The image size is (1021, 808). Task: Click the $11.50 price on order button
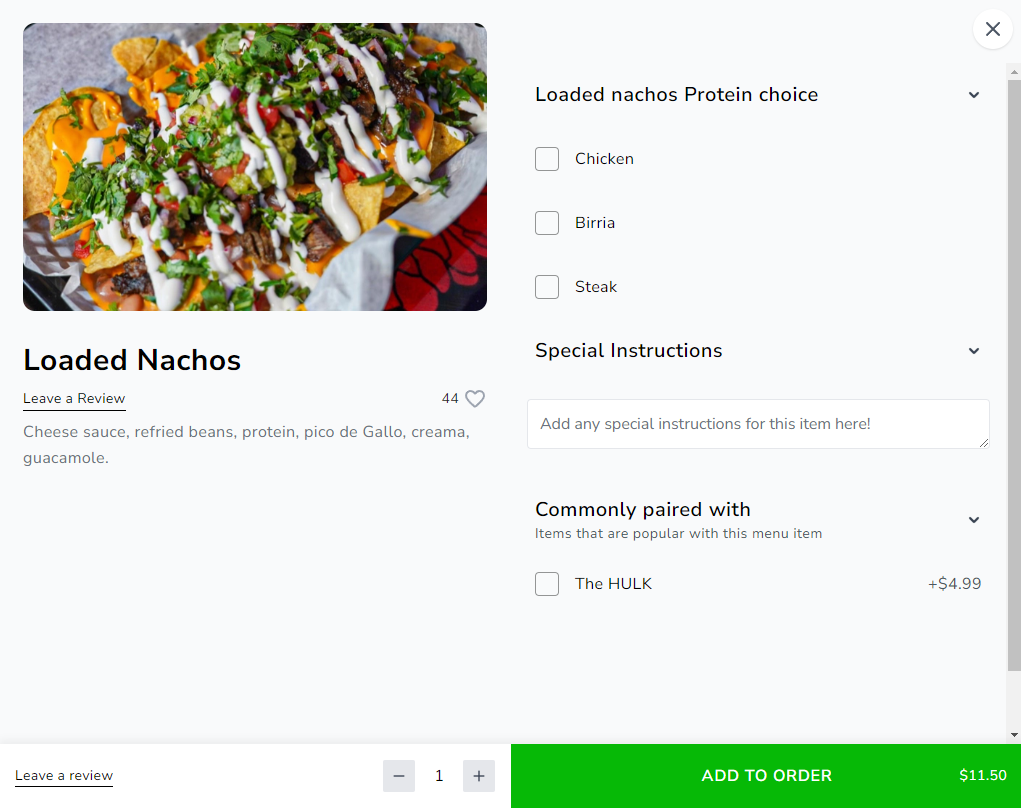[x=983, y=775]
